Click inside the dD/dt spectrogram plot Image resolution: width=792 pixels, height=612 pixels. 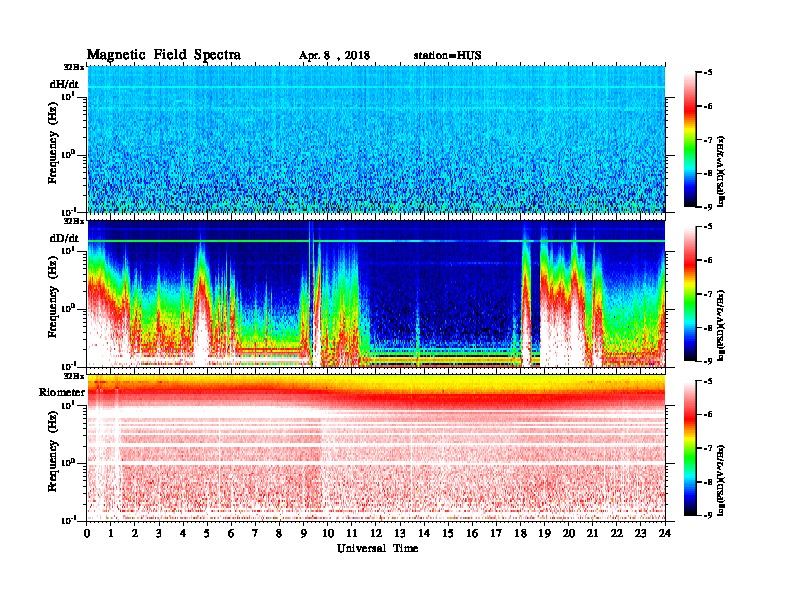pos(376,293)
